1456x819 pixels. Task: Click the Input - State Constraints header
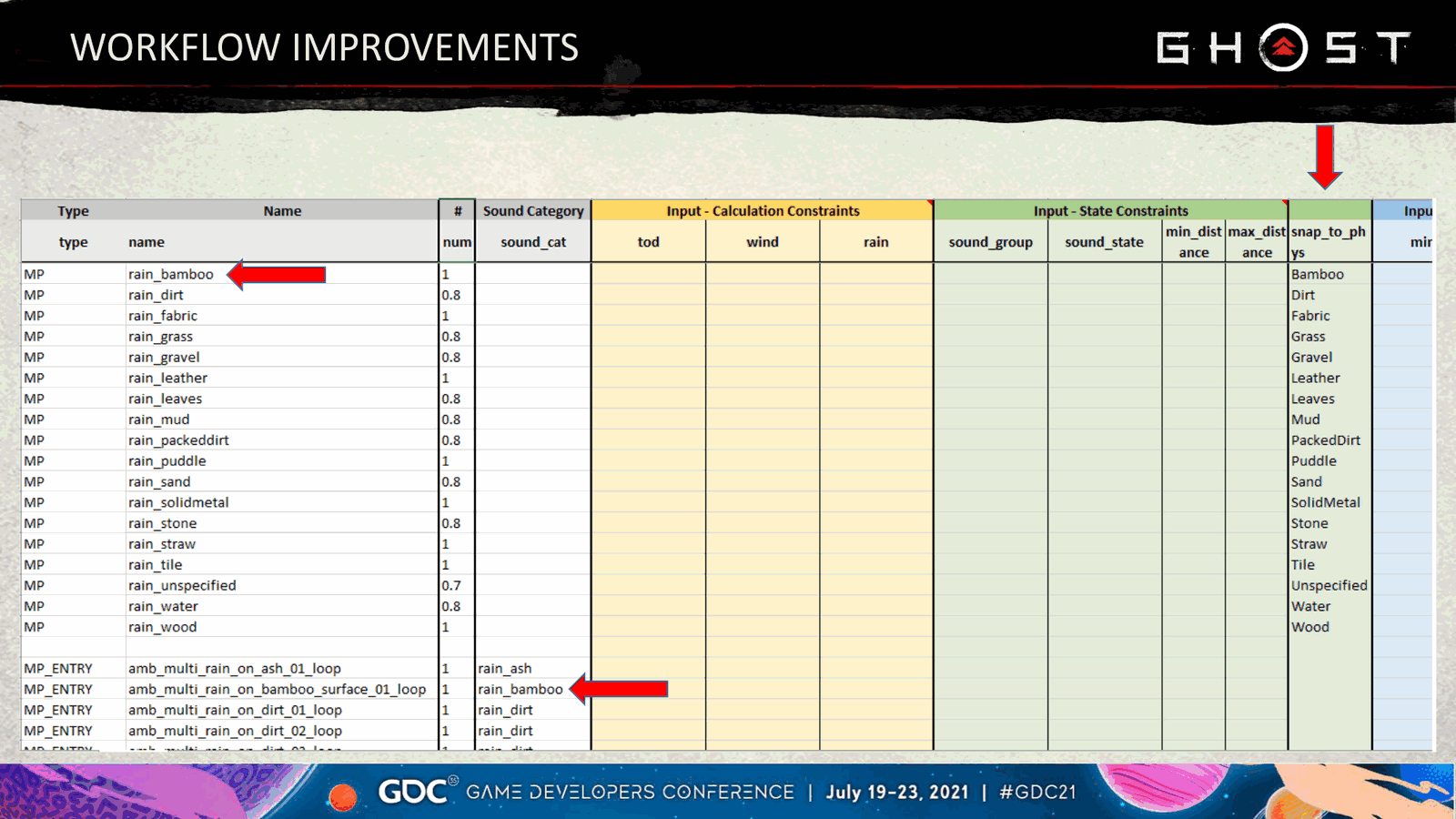coord(1110,211)
